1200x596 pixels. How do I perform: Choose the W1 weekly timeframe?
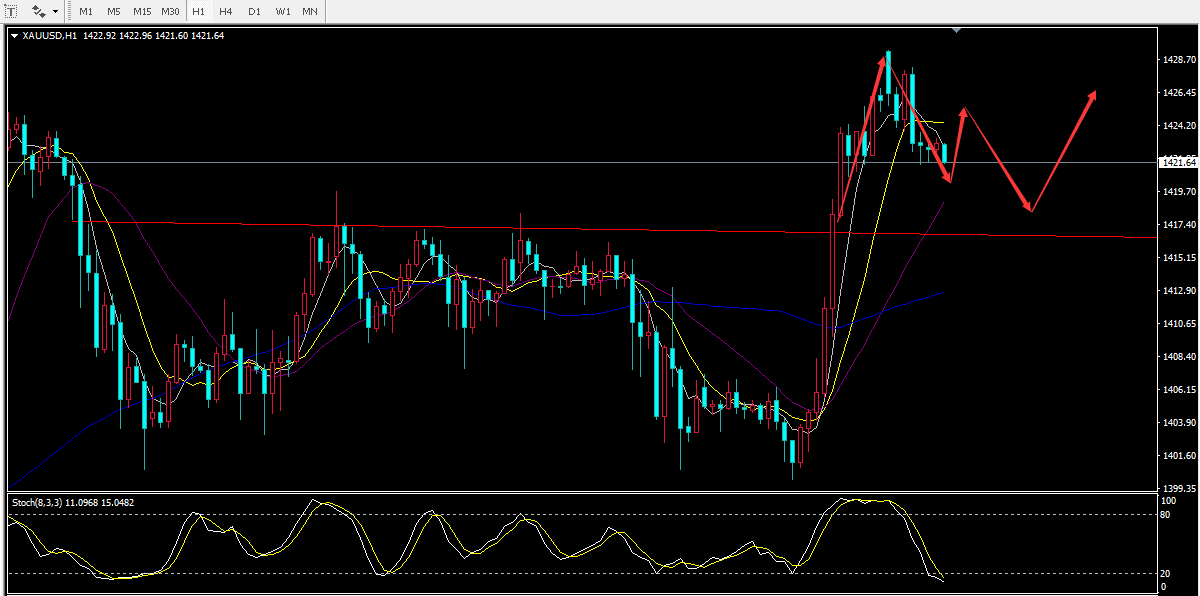(282, 12)
